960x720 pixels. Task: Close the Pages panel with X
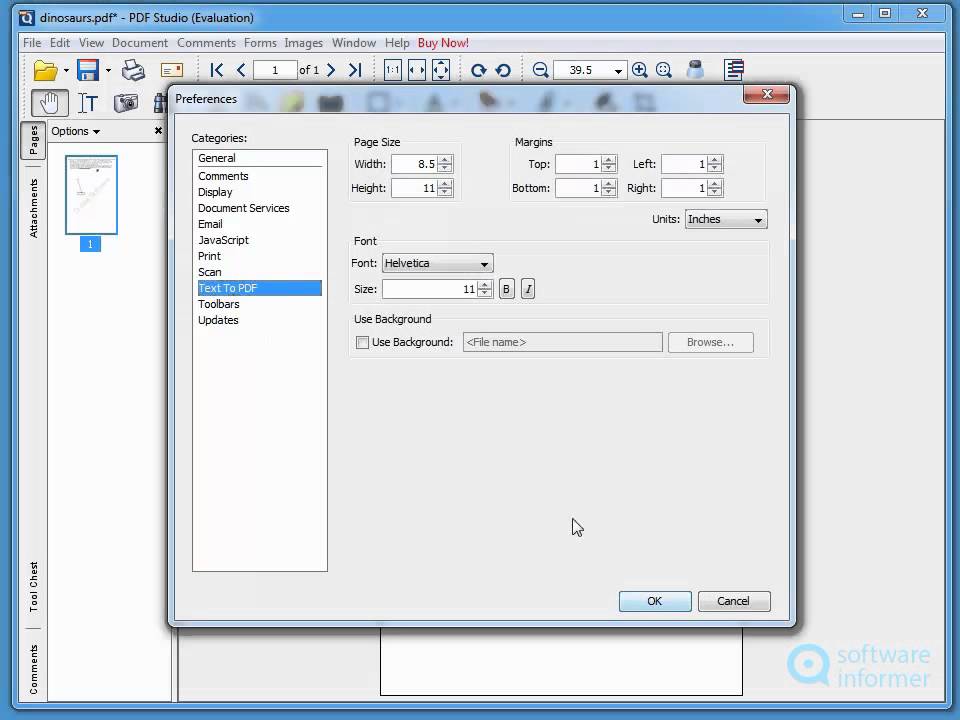coord(158,130)
